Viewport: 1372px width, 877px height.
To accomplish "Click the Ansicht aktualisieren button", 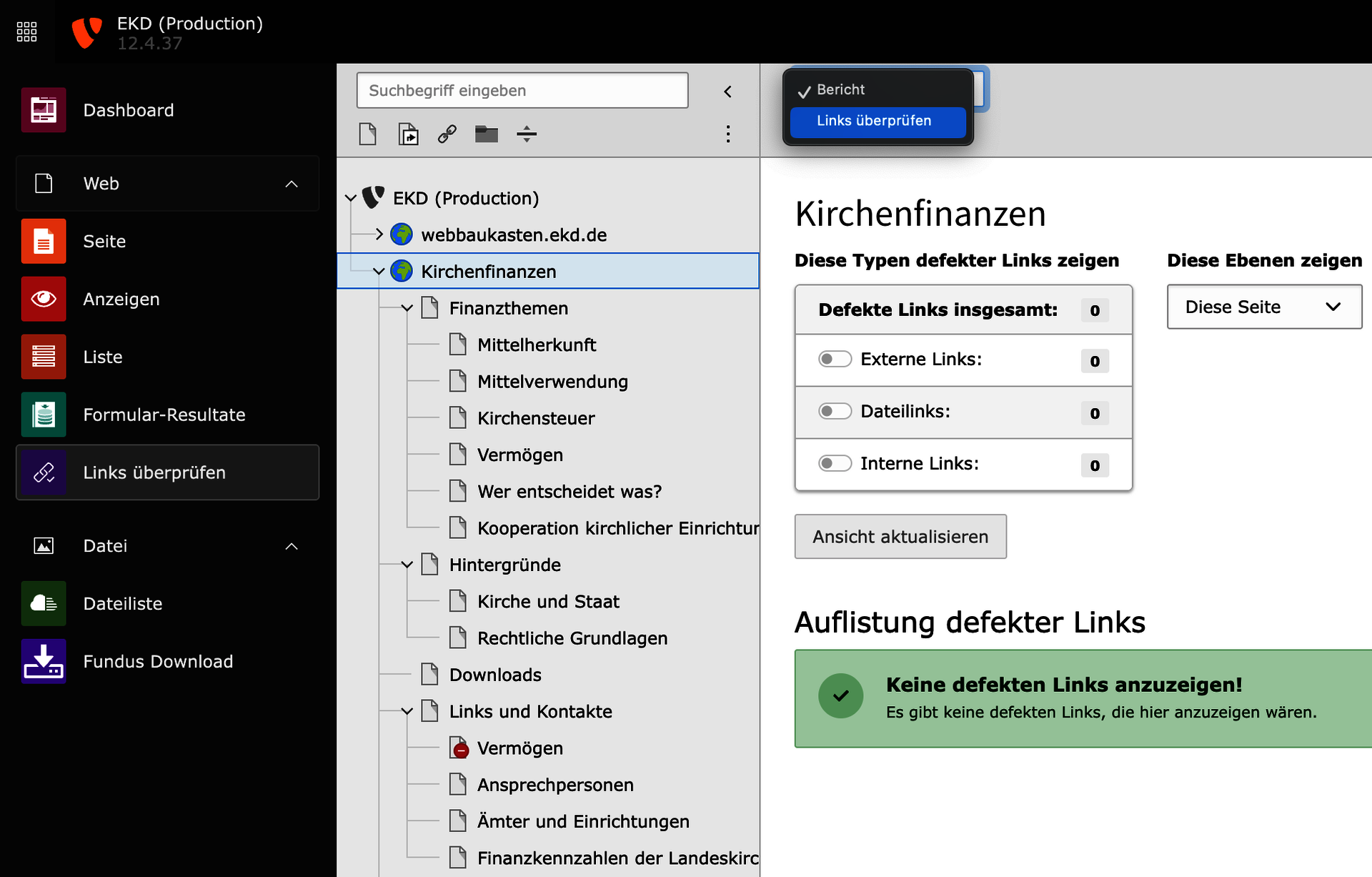I will [x=900, y=537].
